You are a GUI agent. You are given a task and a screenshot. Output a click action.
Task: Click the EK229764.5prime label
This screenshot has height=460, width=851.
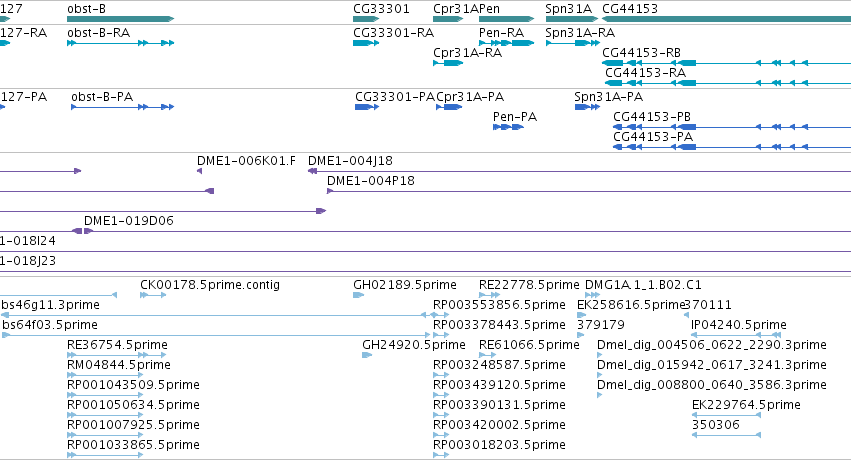tap(746, 405)
